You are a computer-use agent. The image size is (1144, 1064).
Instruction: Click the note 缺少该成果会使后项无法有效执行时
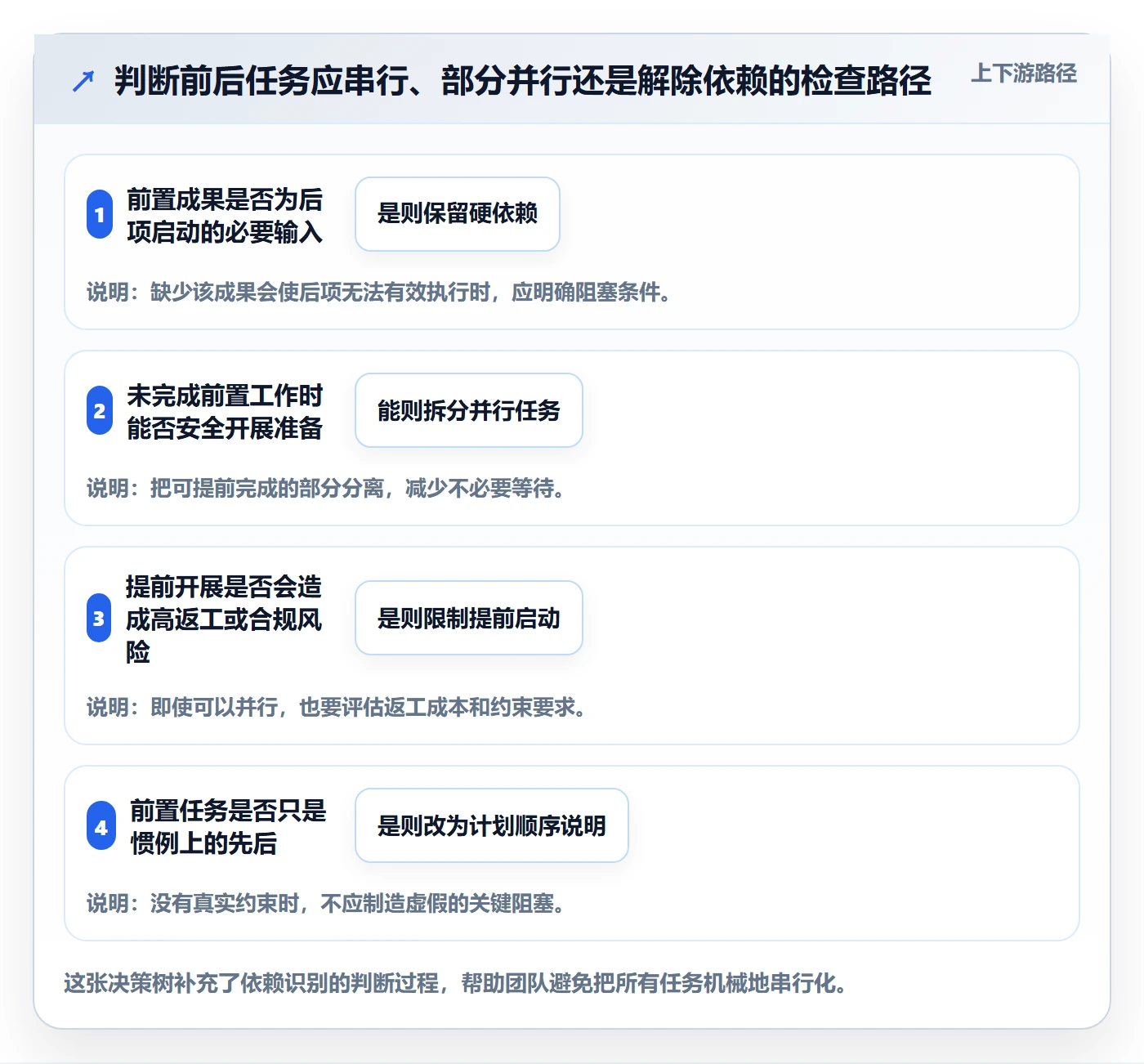point(379,292)
